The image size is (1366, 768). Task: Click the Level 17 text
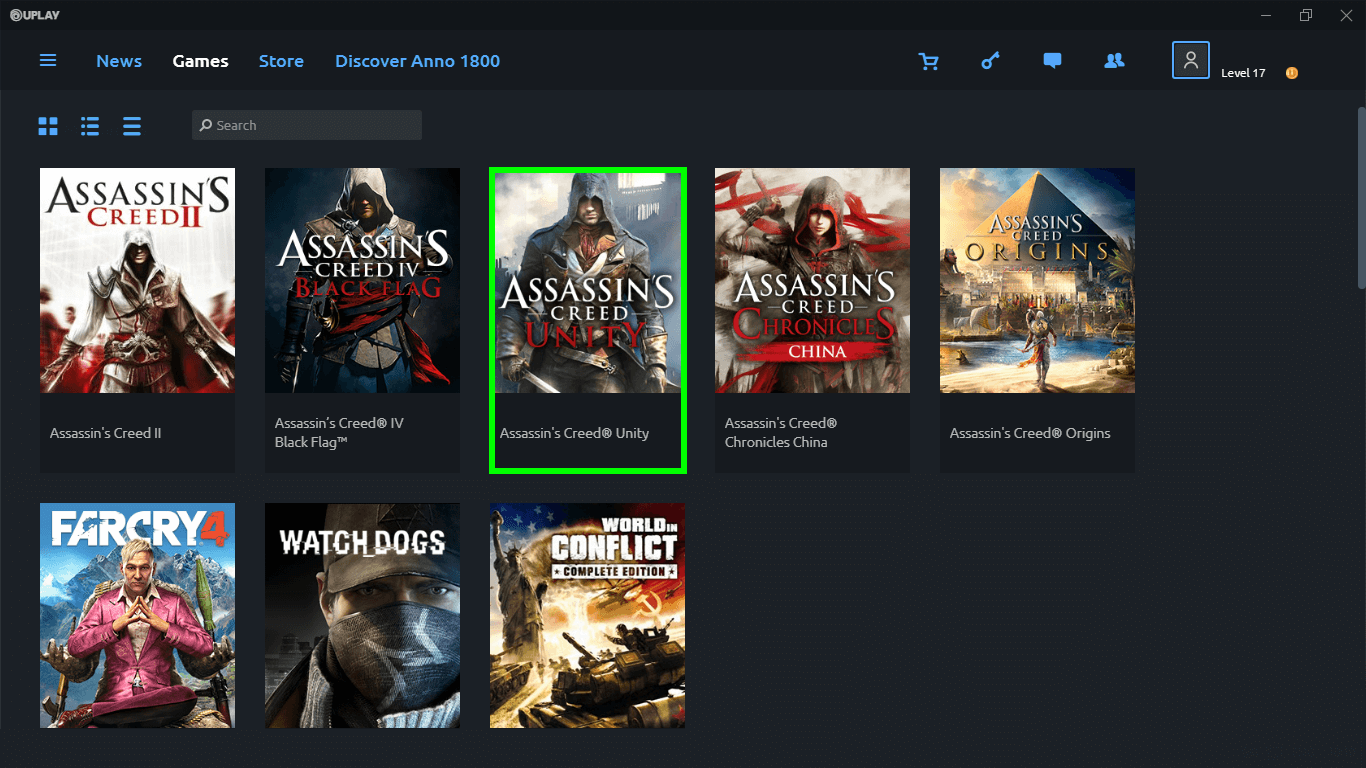[x=1243, y=73]
